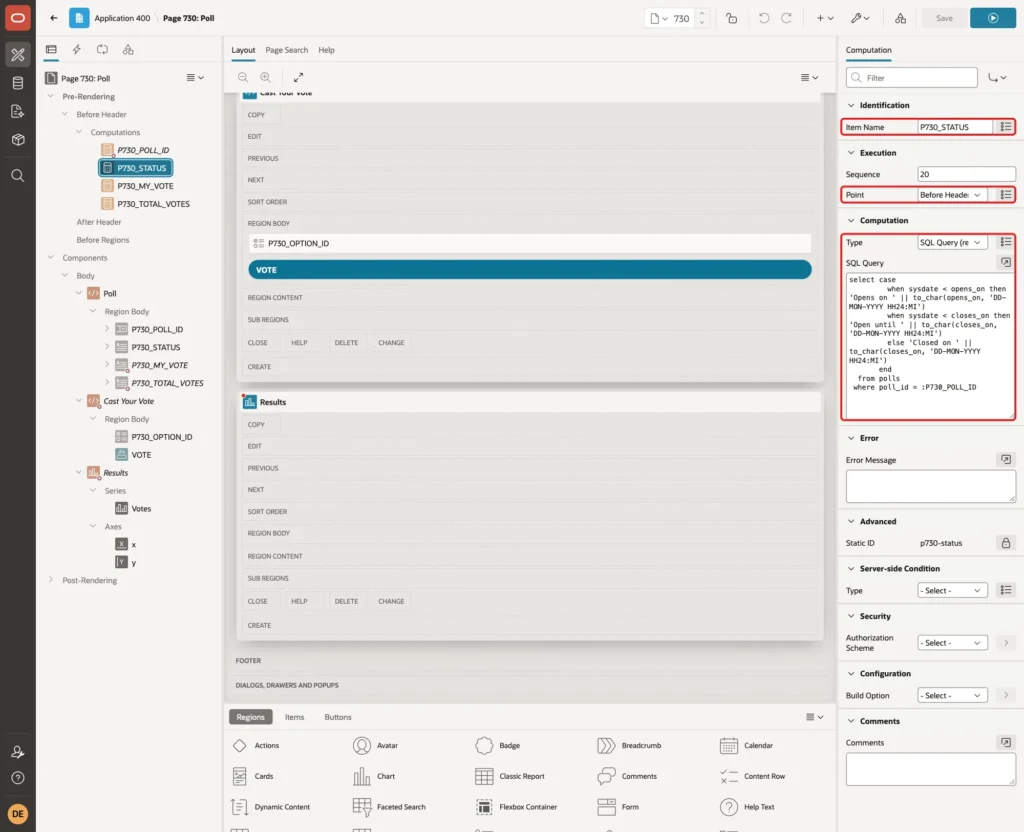Open the Help tab
Viewport: 1024px width, 832px height.
point(327,50)
